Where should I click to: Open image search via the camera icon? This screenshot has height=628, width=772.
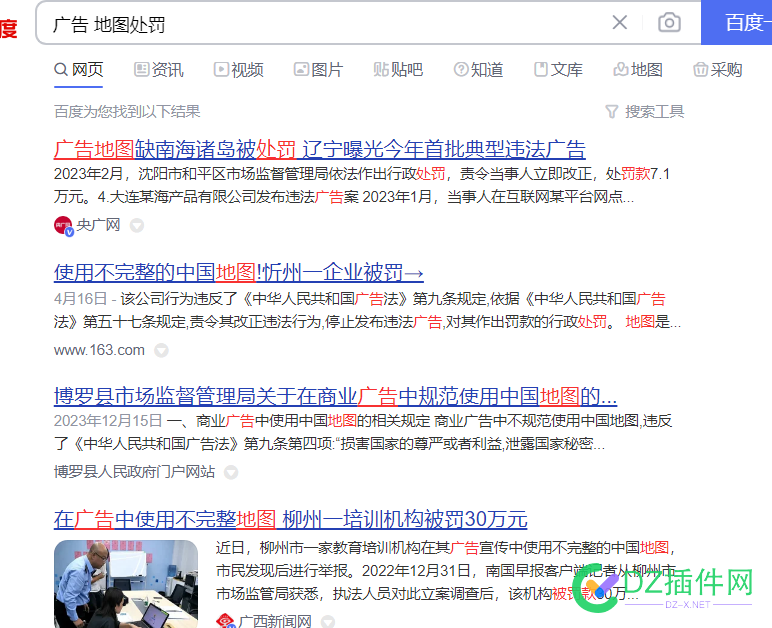669,22
